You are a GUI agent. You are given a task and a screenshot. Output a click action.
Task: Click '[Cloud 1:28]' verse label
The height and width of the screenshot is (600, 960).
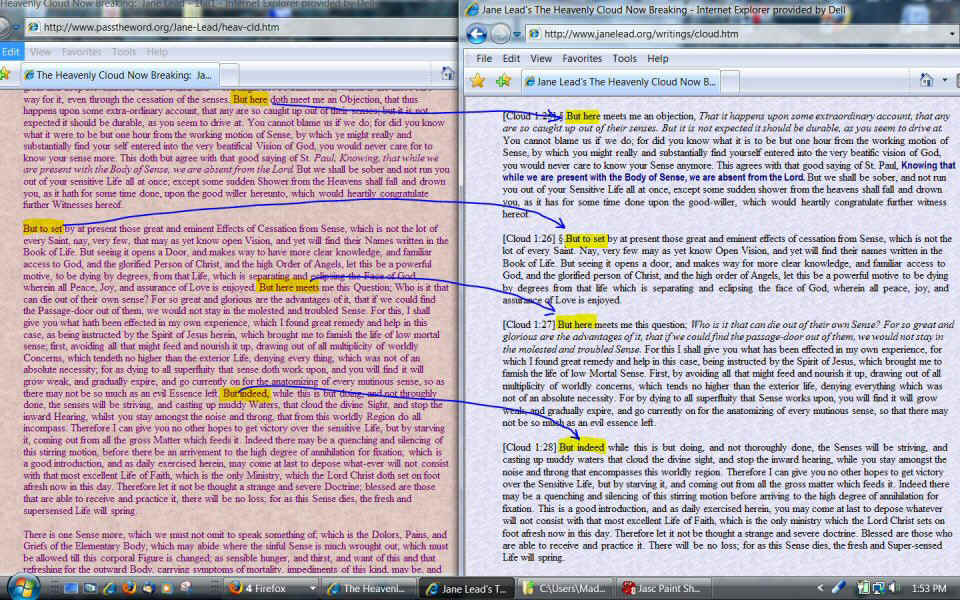pyautogui.click(x=529, y=448)
